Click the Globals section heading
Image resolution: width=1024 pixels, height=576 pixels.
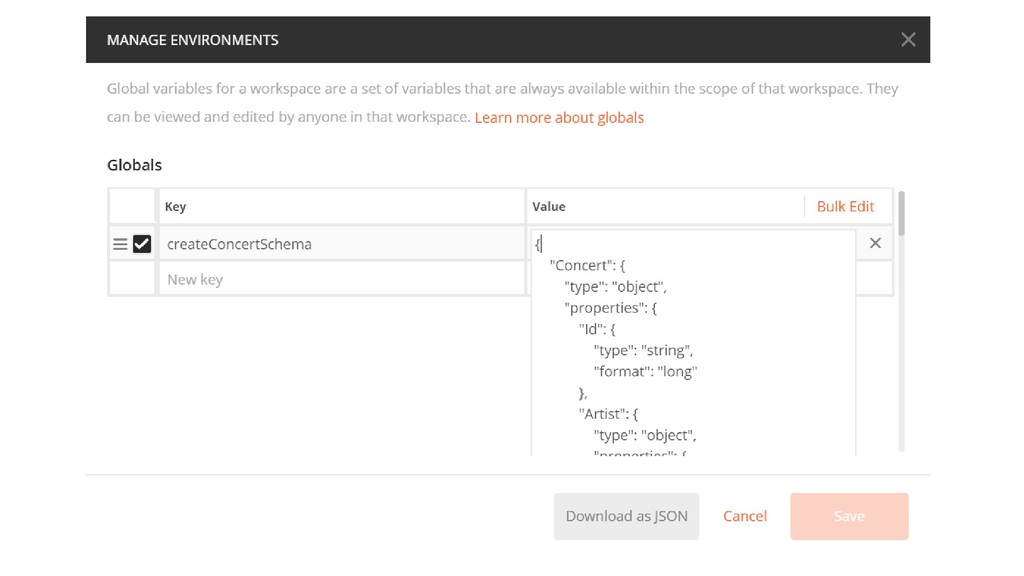[x=135, y=165]
